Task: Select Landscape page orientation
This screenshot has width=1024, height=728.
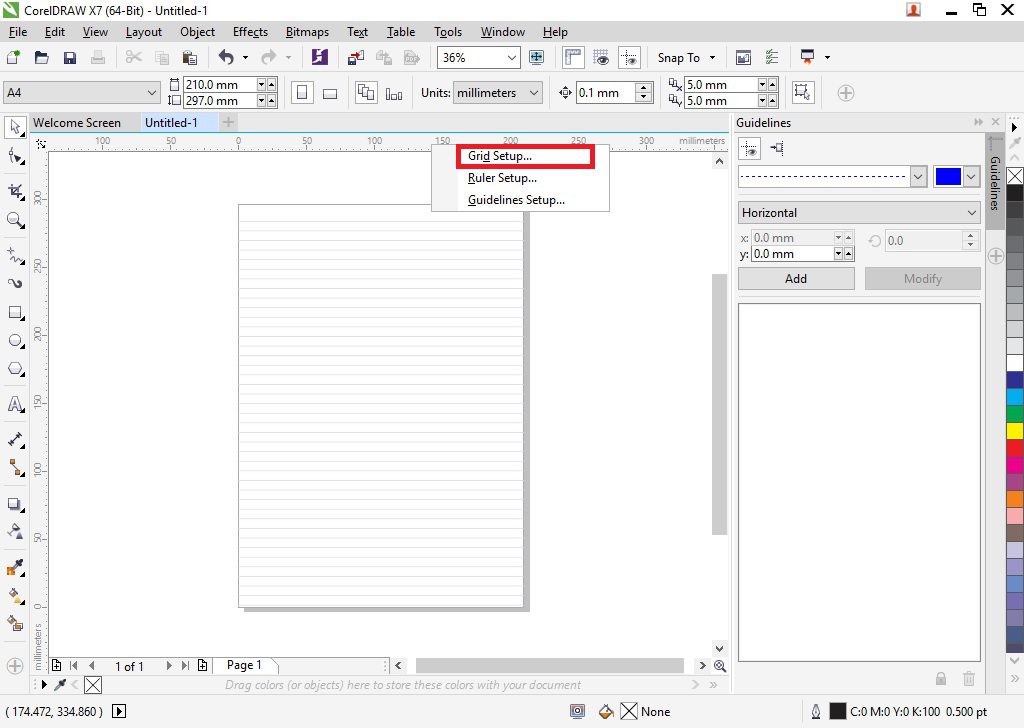Action: coord(330,93)
